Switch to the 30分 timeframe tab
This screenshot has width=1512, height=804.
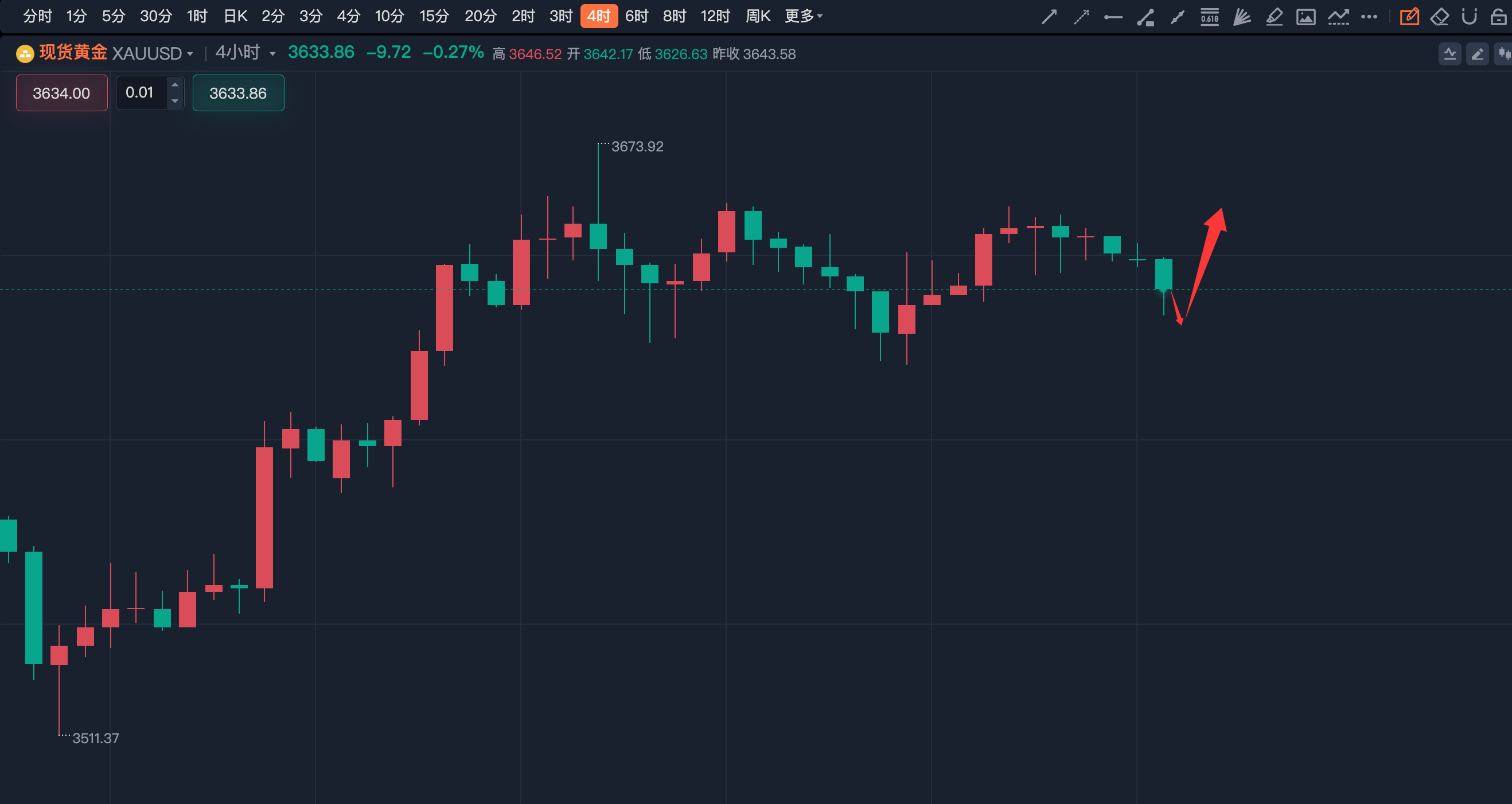pos(155,17)
